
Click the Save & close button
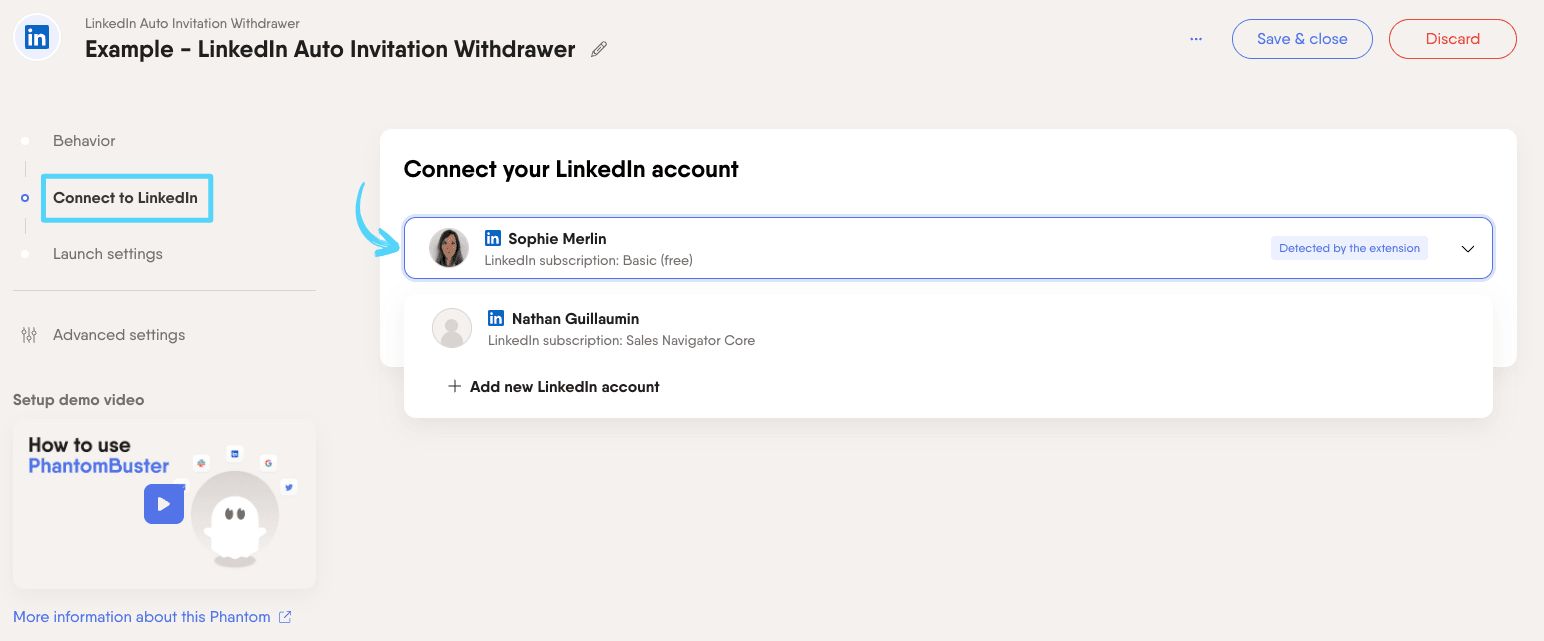(x=1302, y=39)
